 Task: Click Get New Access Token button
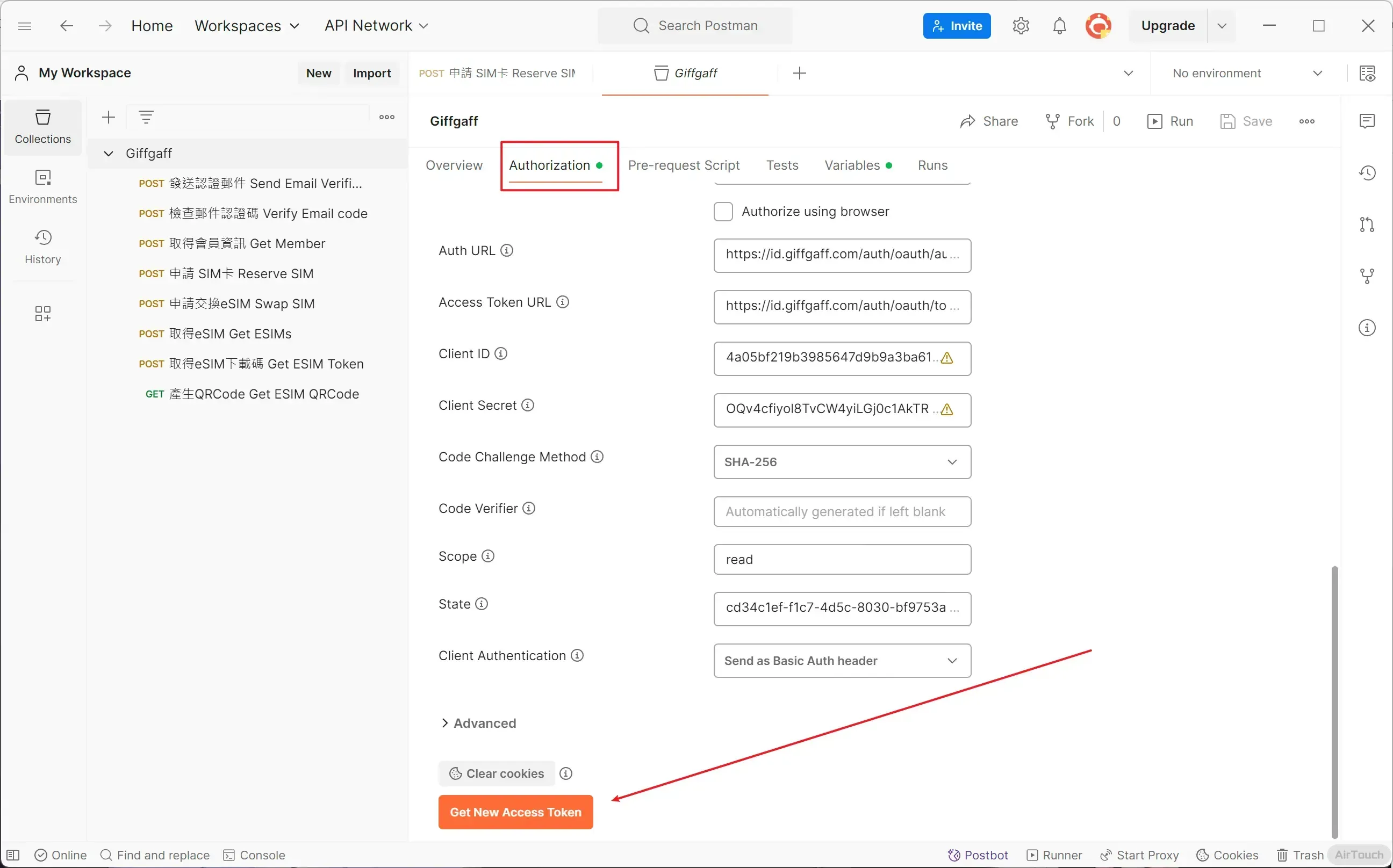click(515, 812)
